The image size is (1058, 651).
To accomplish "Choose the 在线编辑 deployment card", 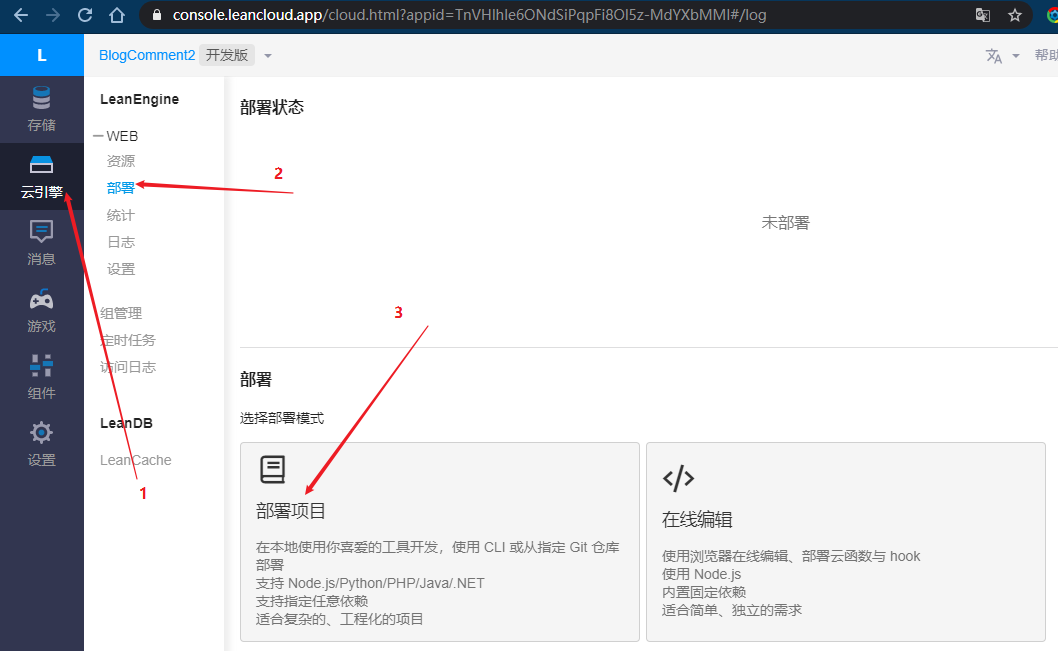I will tap(846, 542).
